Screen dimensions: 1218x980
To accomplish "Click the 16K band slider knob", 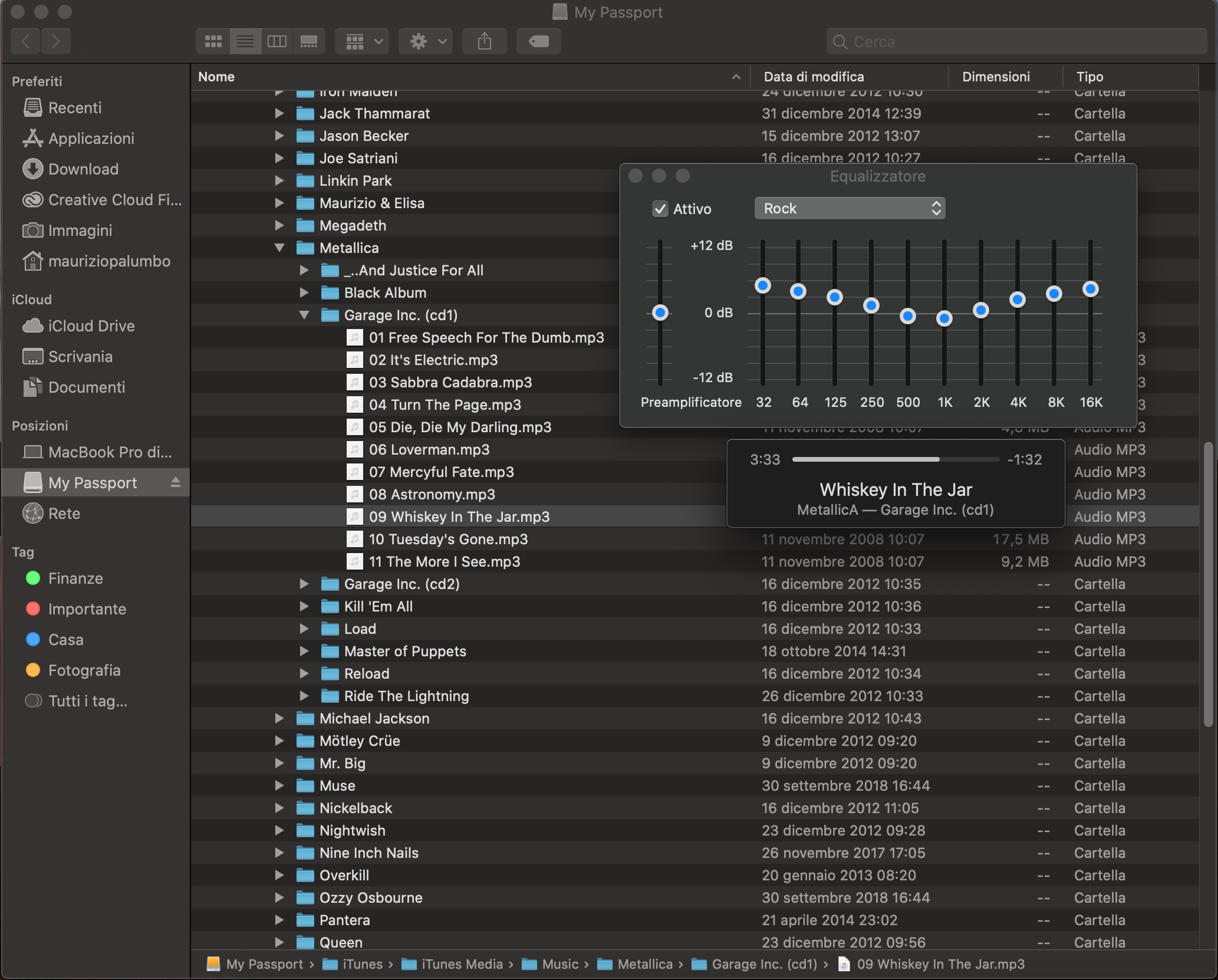I will click(x=1091, y=289).
